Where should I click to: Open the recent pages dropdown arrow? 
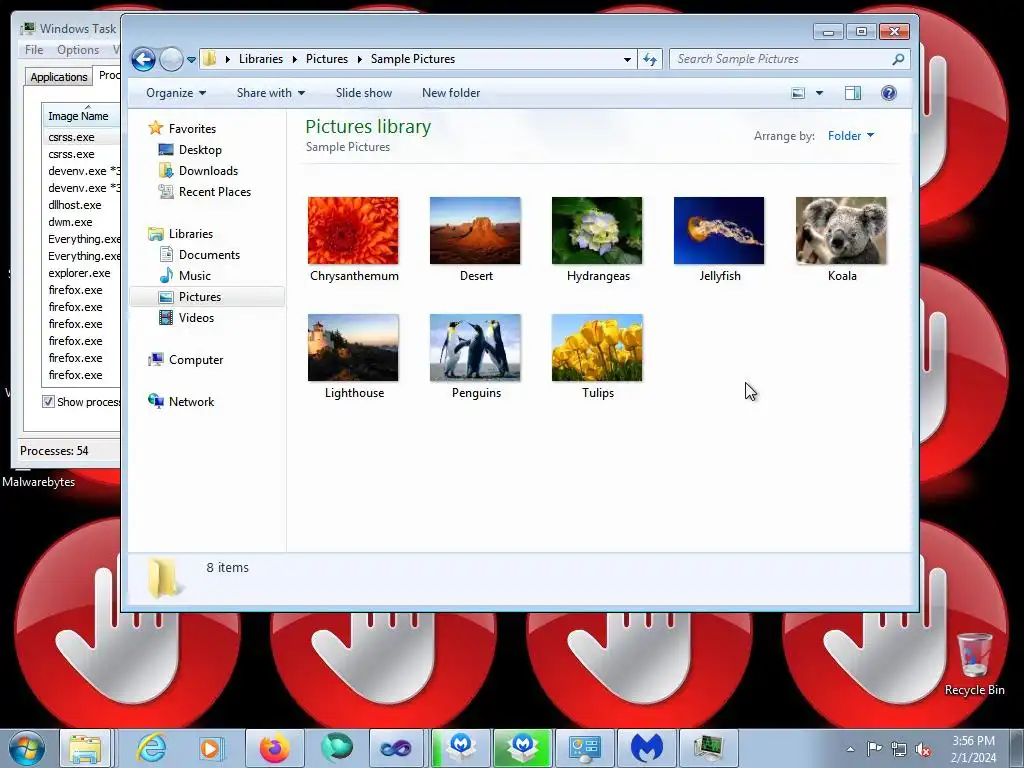[191, 59]
